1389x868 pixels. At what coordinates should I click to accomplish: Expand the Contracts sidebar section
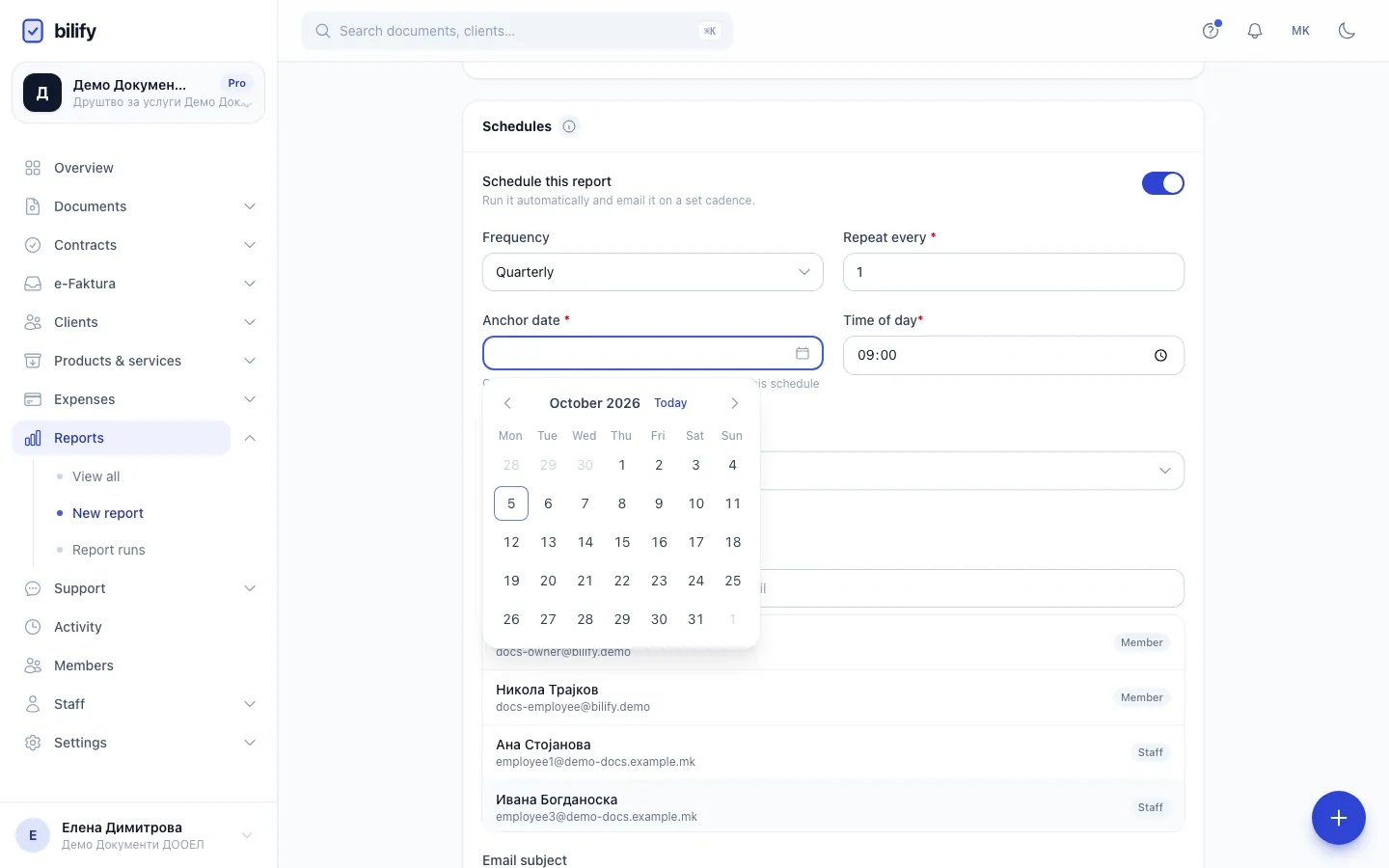[x=250, y=245]
